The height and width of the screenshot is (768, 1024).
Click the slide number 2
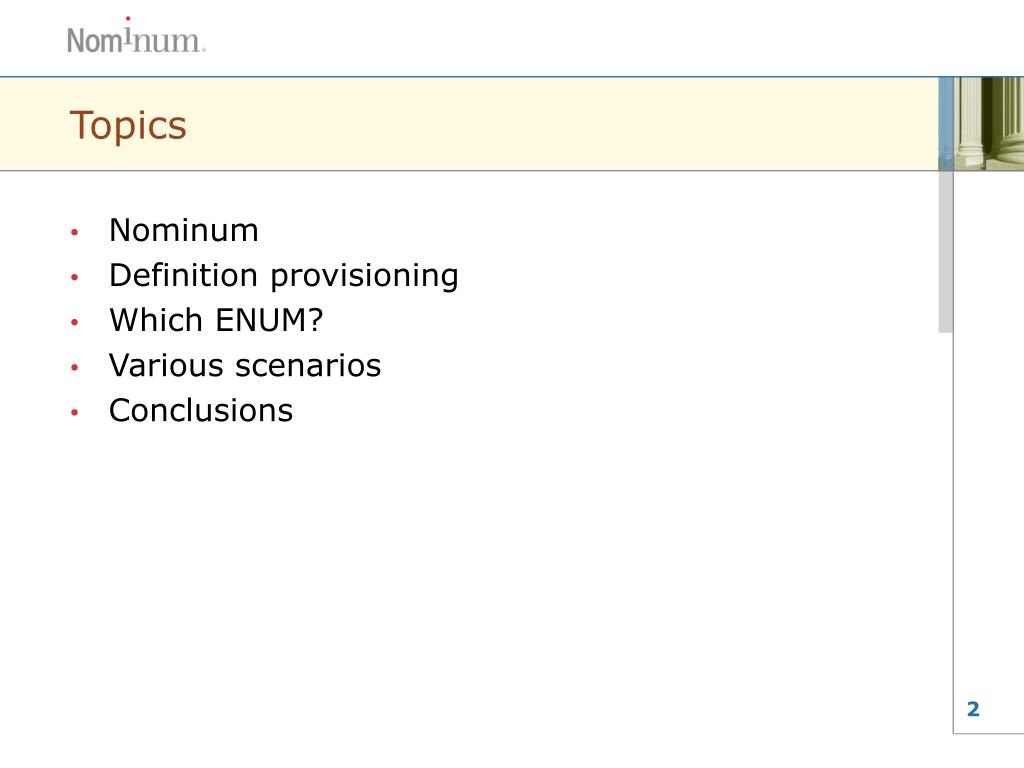pyautogui.click(x=973, y=709)
